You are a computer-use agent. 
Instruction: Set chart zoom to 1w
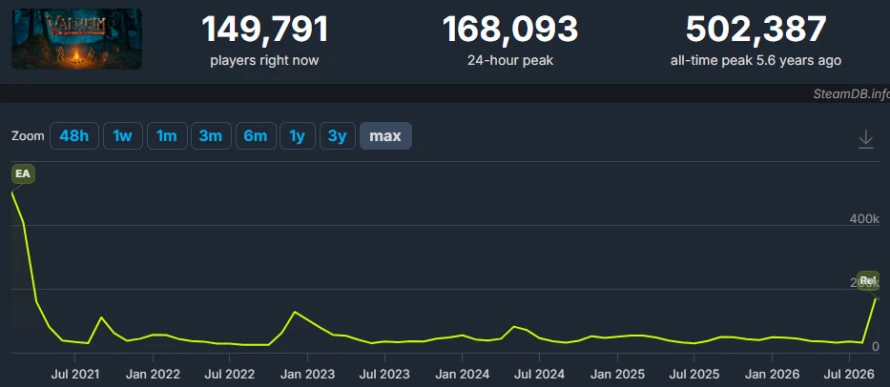coord(123,136)
